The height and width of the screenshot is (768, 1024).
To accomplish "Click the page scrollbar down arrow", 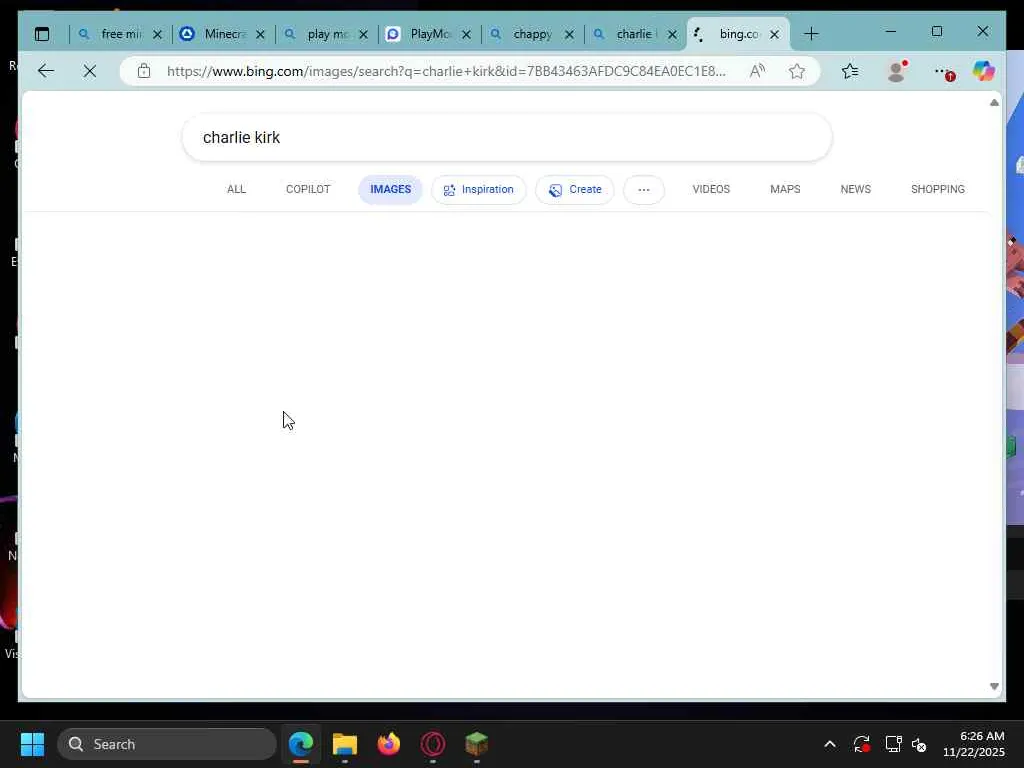I will [x=994, y=686].
